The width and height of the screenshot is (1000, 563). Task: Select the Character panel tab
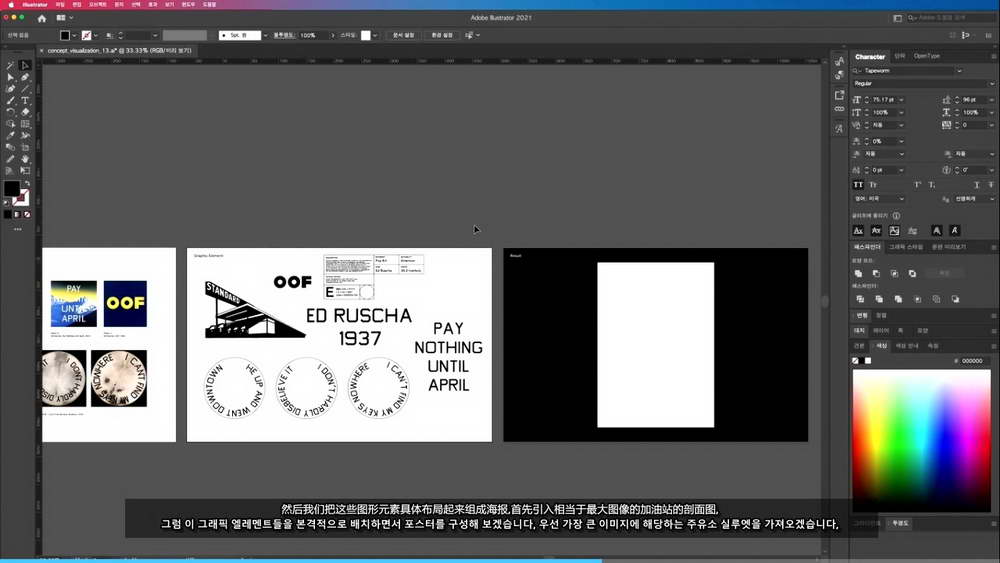click(x=870, y=57)
